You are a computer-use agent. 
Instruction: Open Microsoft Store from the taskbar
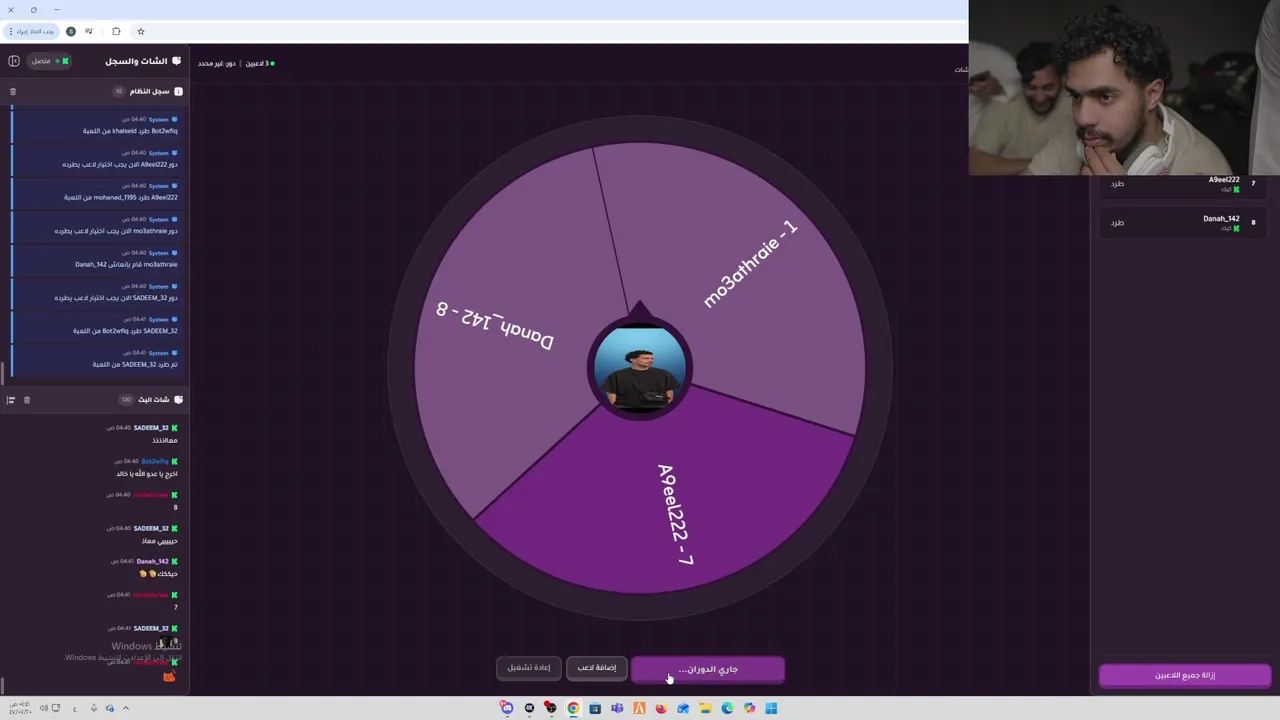pos(595,708)
